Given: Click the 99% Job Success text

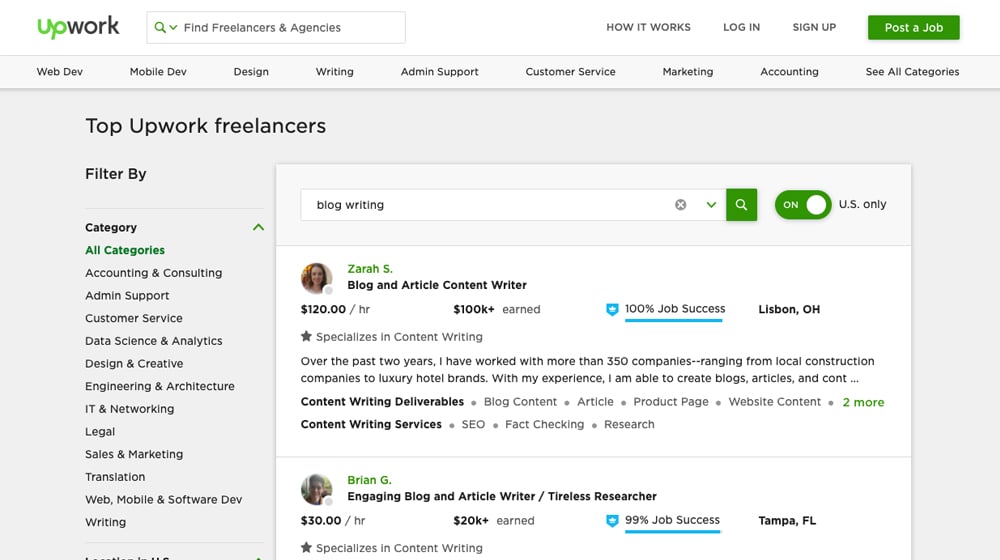Looking at the screenshot, I should 672,520.
